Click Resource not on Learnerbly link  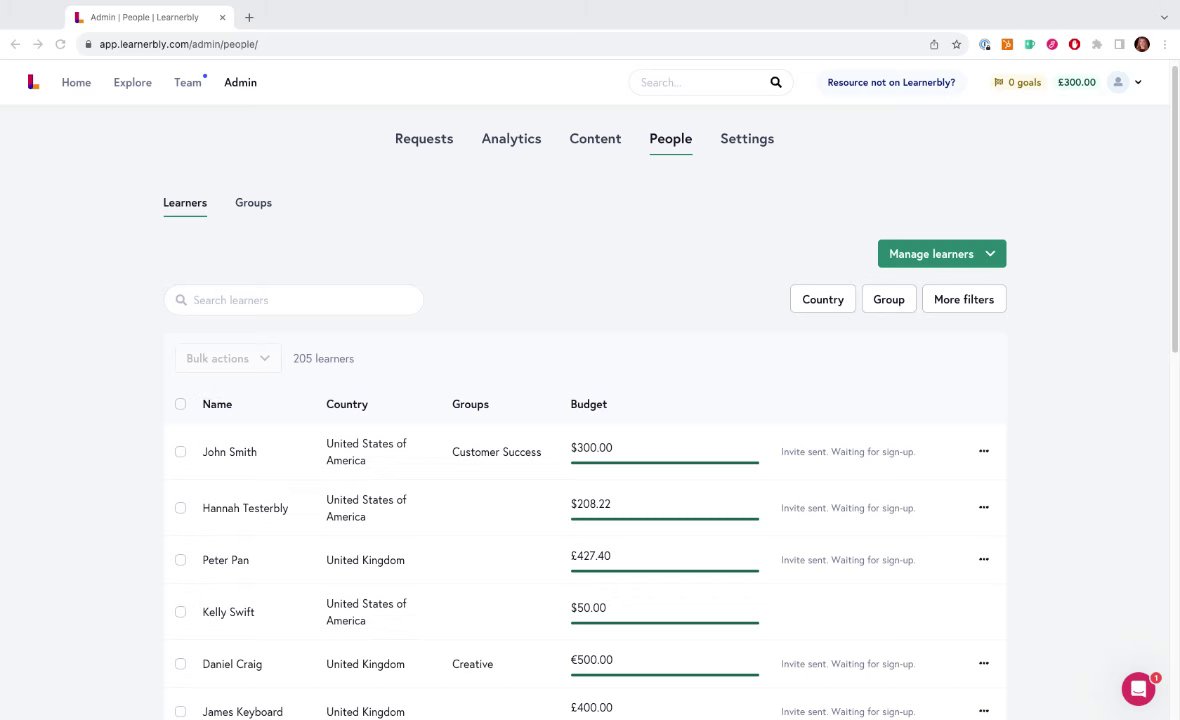pyautogui.click(x=891, y=83)
